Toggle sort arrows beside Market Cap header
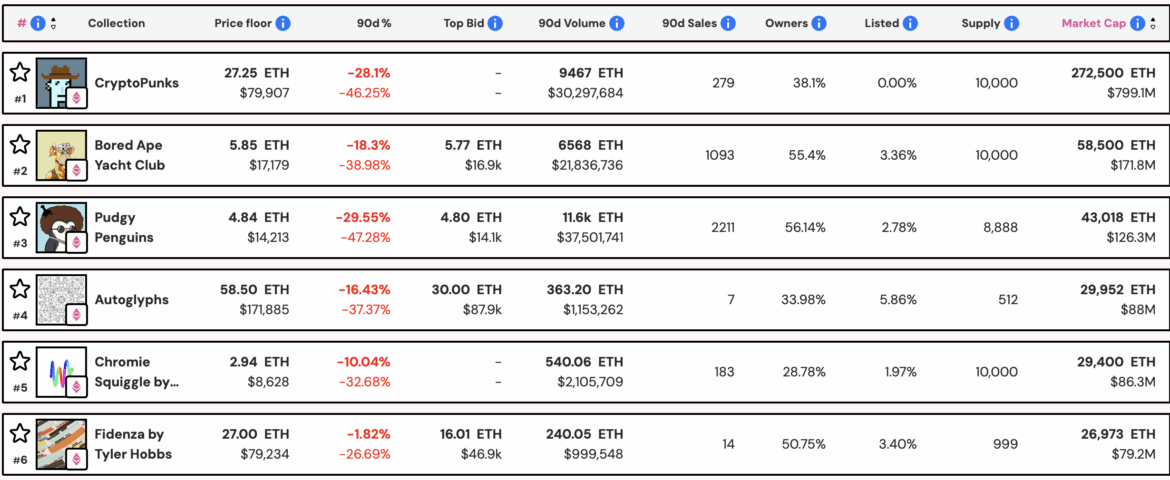This screenshot has height=480, width=1170. pos(1153,23)
